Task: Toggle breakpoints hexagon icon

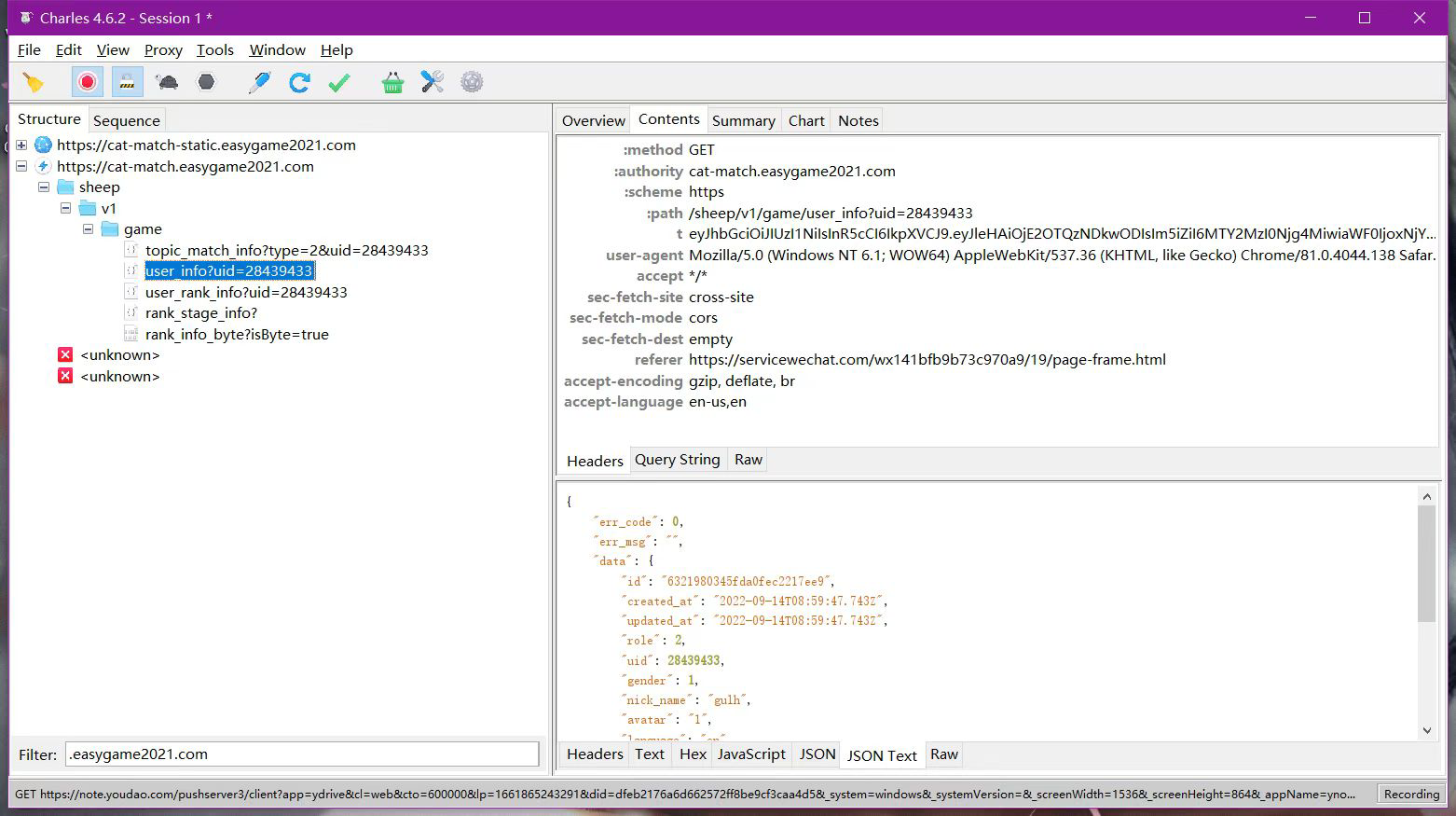Action: coord(206,83)
